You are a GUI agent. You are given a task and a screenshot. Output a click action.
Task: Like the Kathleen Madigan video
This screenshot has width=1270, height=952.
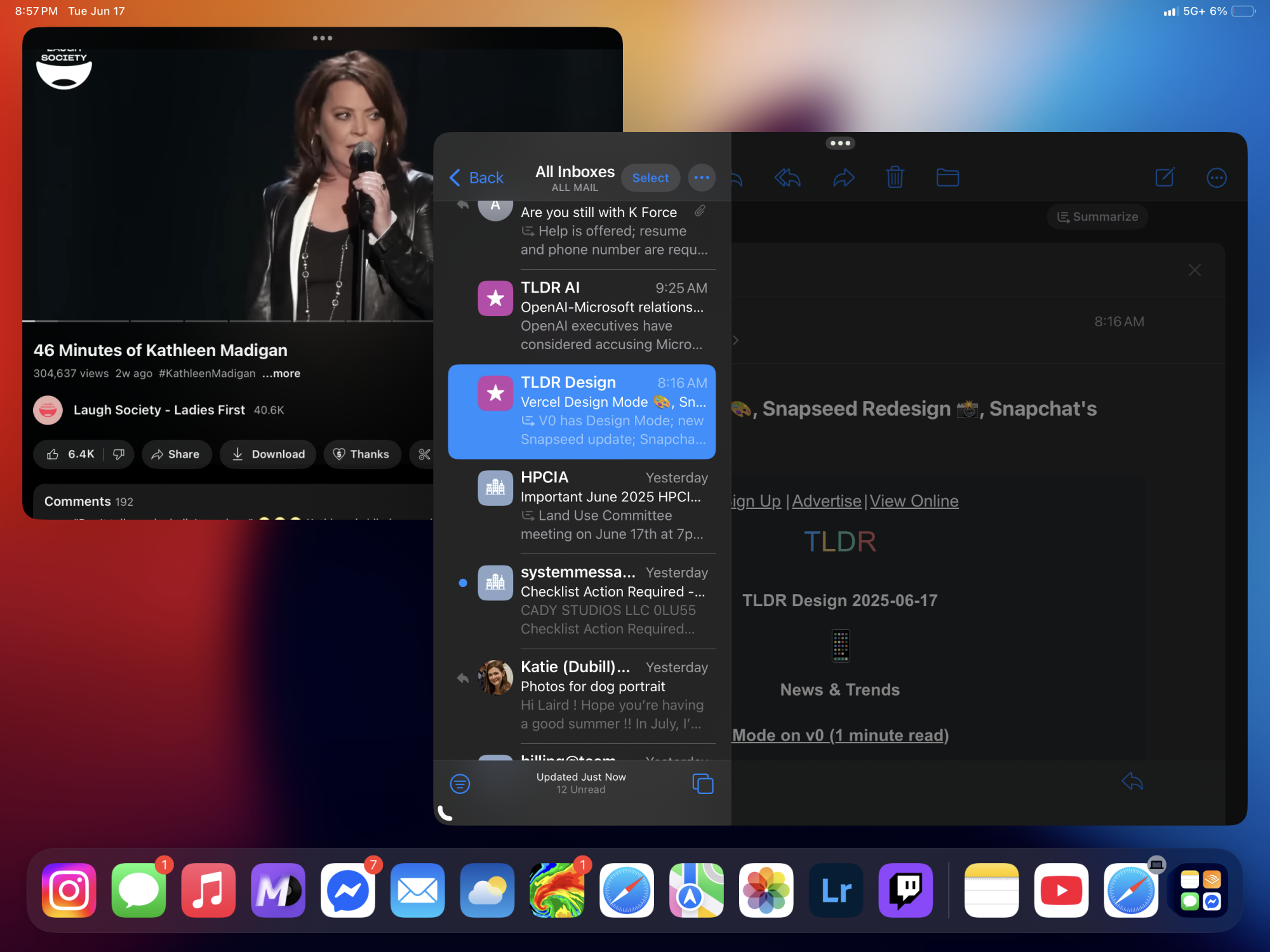pyautogui.click(x=53, y=454)
